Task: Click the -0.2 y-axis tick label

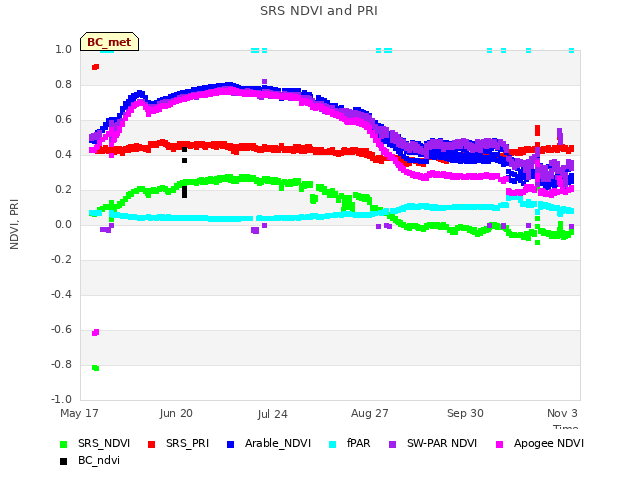Action: [x=62, y=260]
